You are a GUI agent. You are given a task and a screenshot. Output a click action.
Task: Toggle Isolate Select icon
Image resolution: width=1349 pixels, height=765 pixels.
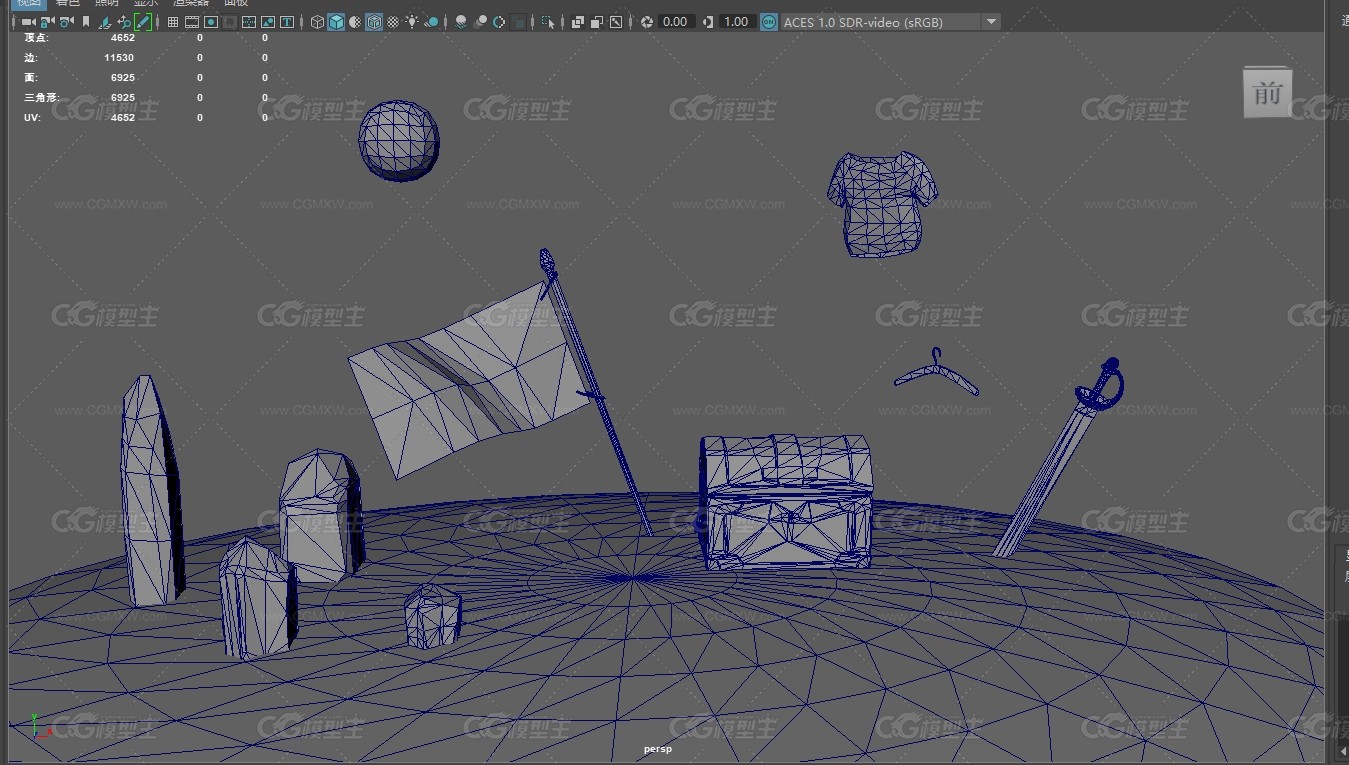[547, 21]
